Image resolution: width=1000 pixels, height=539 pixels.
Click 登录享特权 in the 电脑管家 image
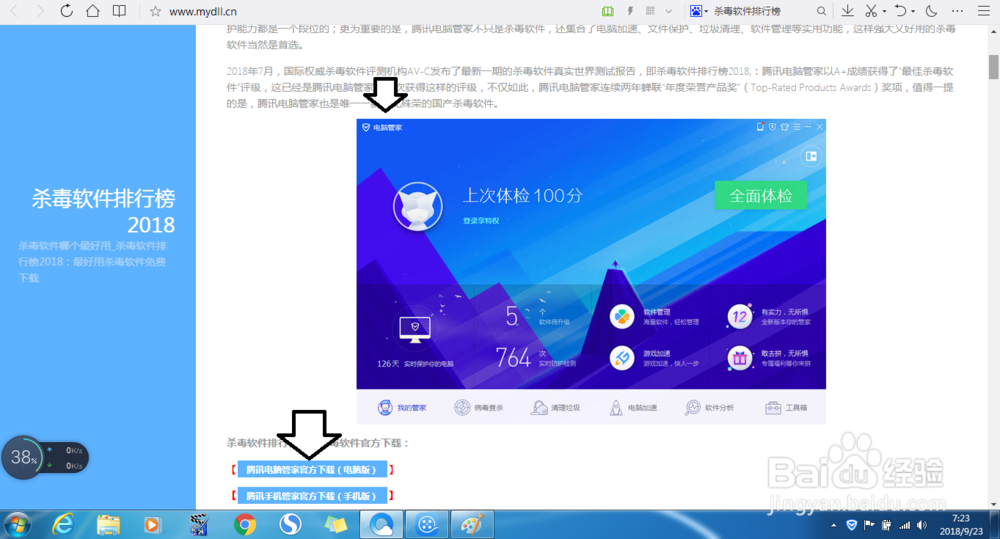(x=481, y=221)
